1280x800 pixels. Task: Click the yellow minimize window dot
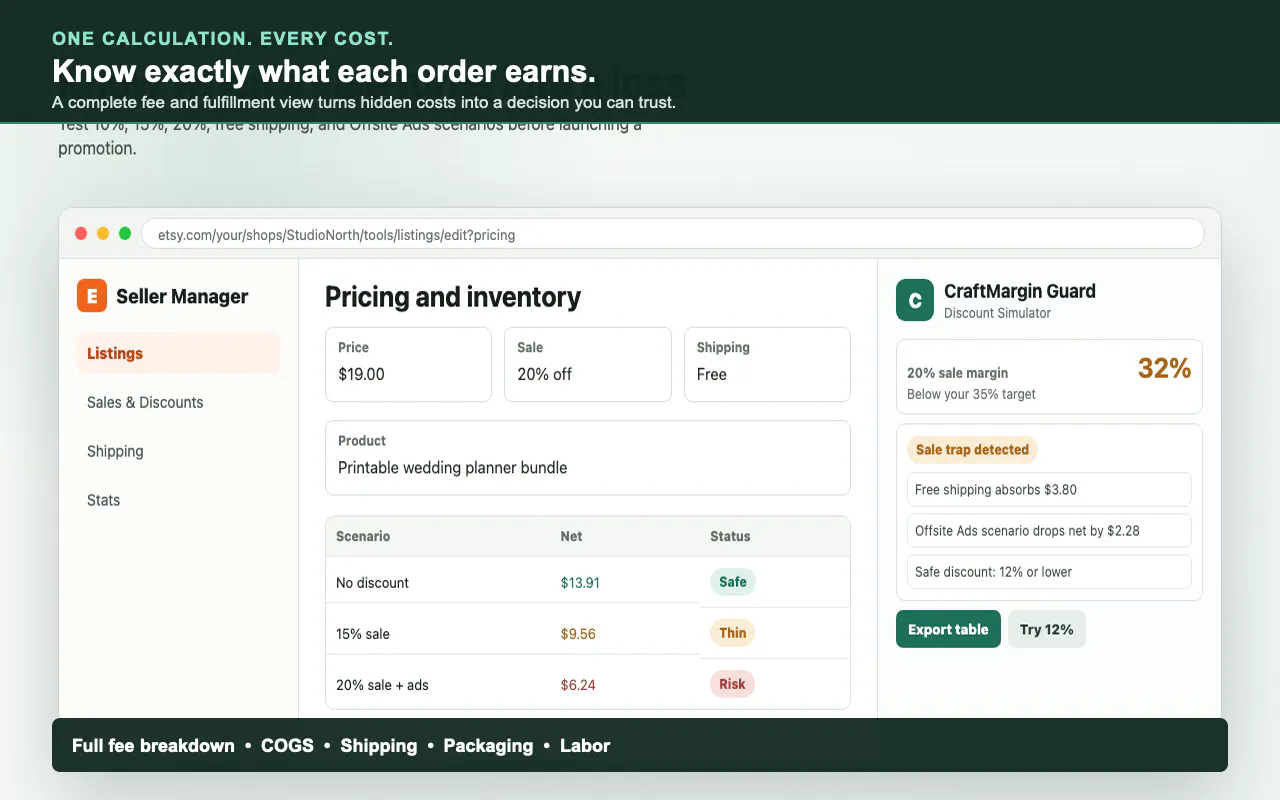[x=103, y=234]
